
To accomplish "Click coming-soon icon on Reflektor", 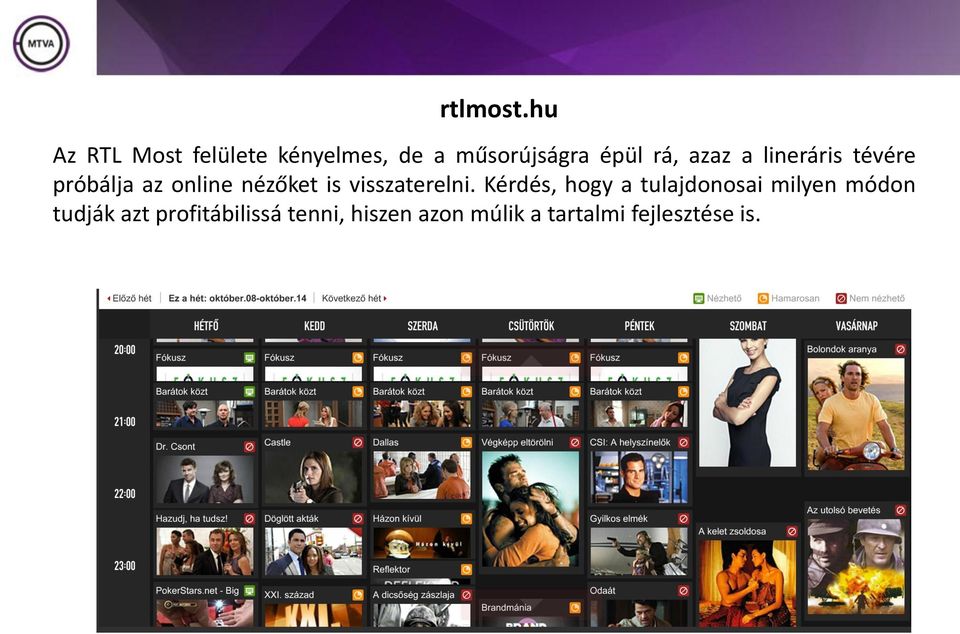I will (x=466, y=569).
